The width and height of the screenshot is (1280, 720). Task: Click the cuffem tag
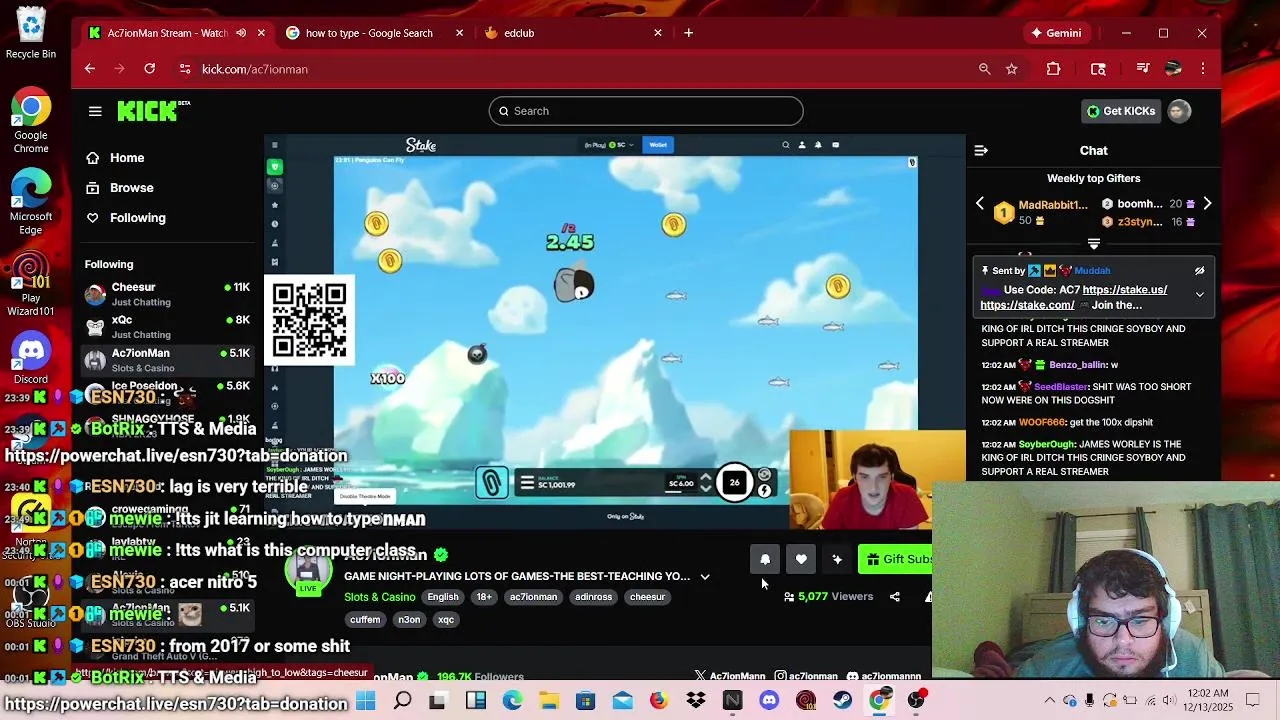[365, 620]
